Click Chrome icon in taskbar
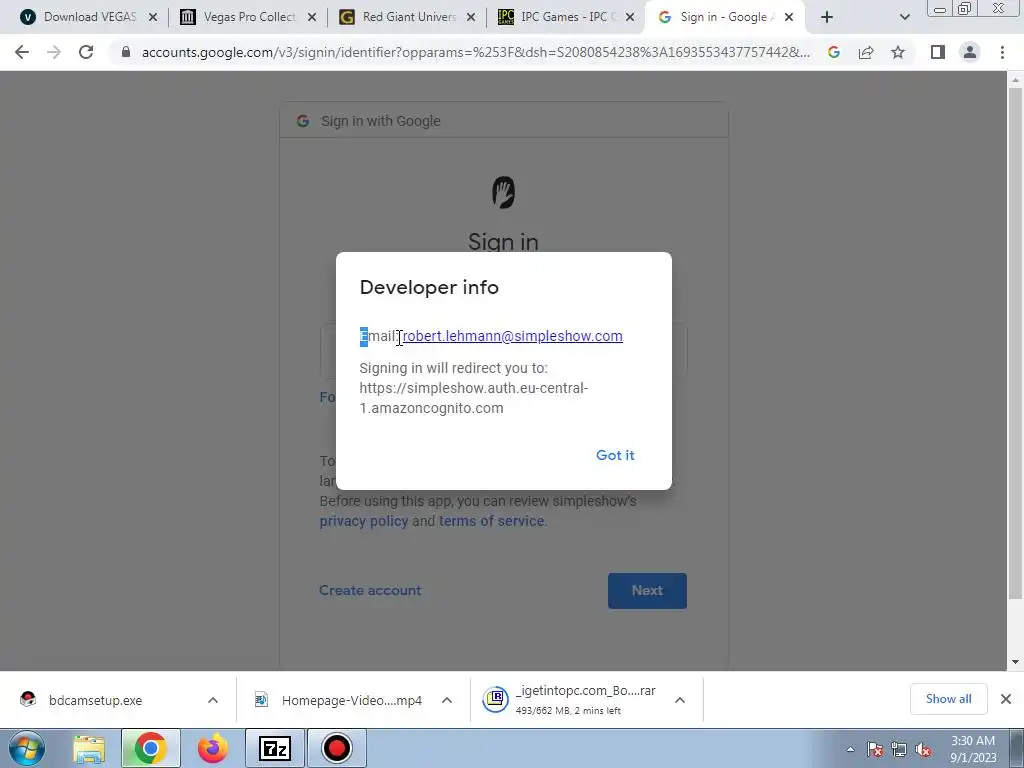Viewport: 1024px width, 768px height. tap(150, 748)
